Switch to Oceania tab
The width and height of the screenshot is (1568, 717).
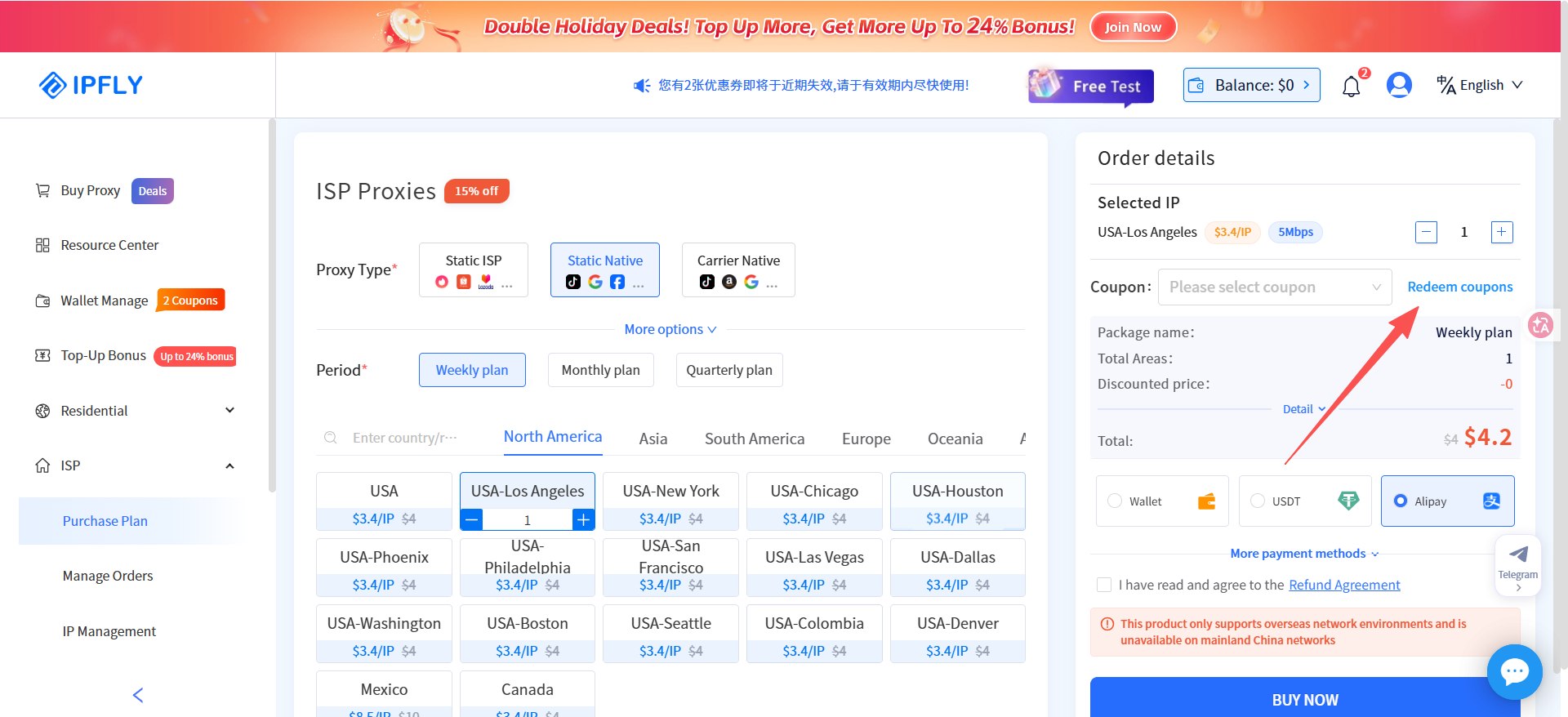(955, 439)
